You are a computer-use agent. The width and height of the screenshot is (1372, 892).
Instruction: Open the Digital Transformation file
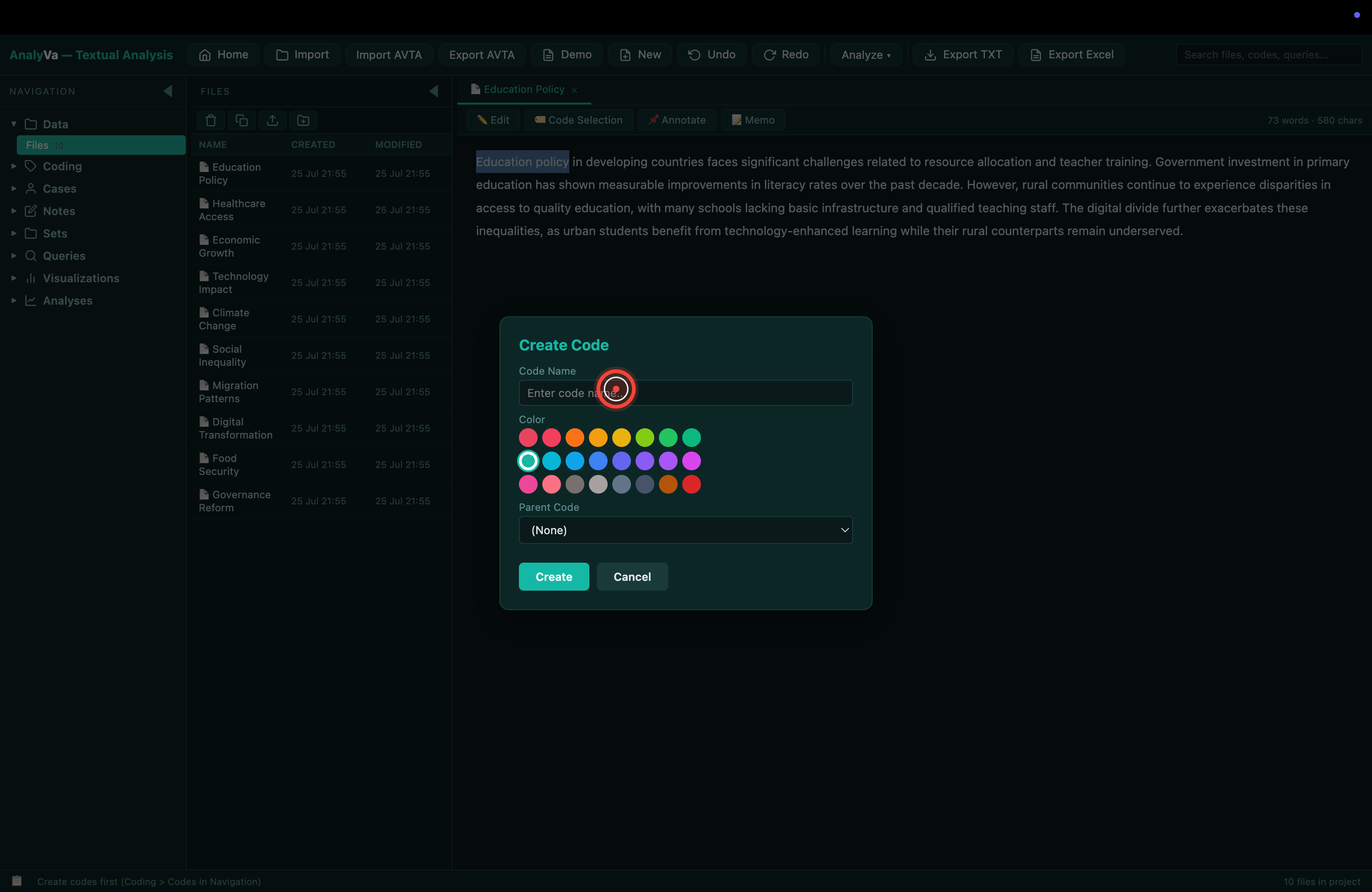coord(322,427)
